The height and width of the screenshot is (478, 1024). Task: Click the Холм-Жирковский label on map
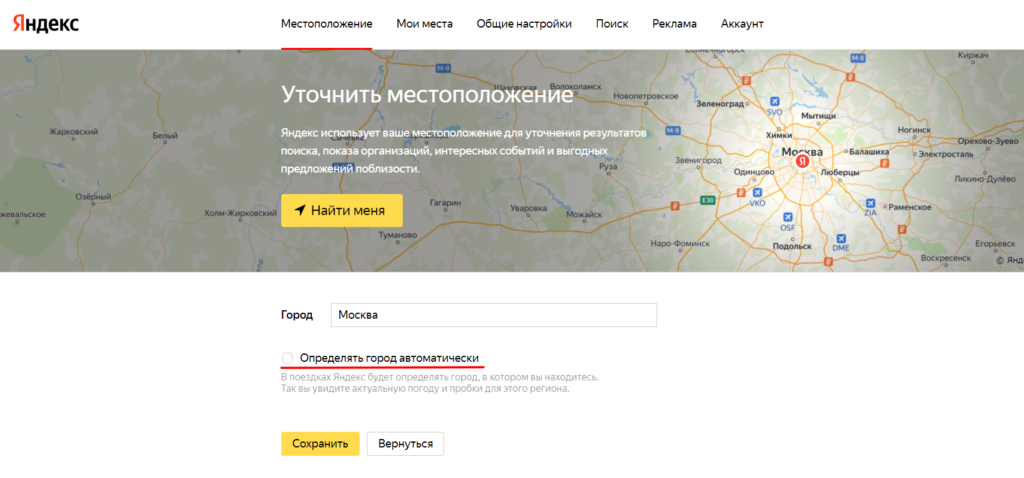240,213
